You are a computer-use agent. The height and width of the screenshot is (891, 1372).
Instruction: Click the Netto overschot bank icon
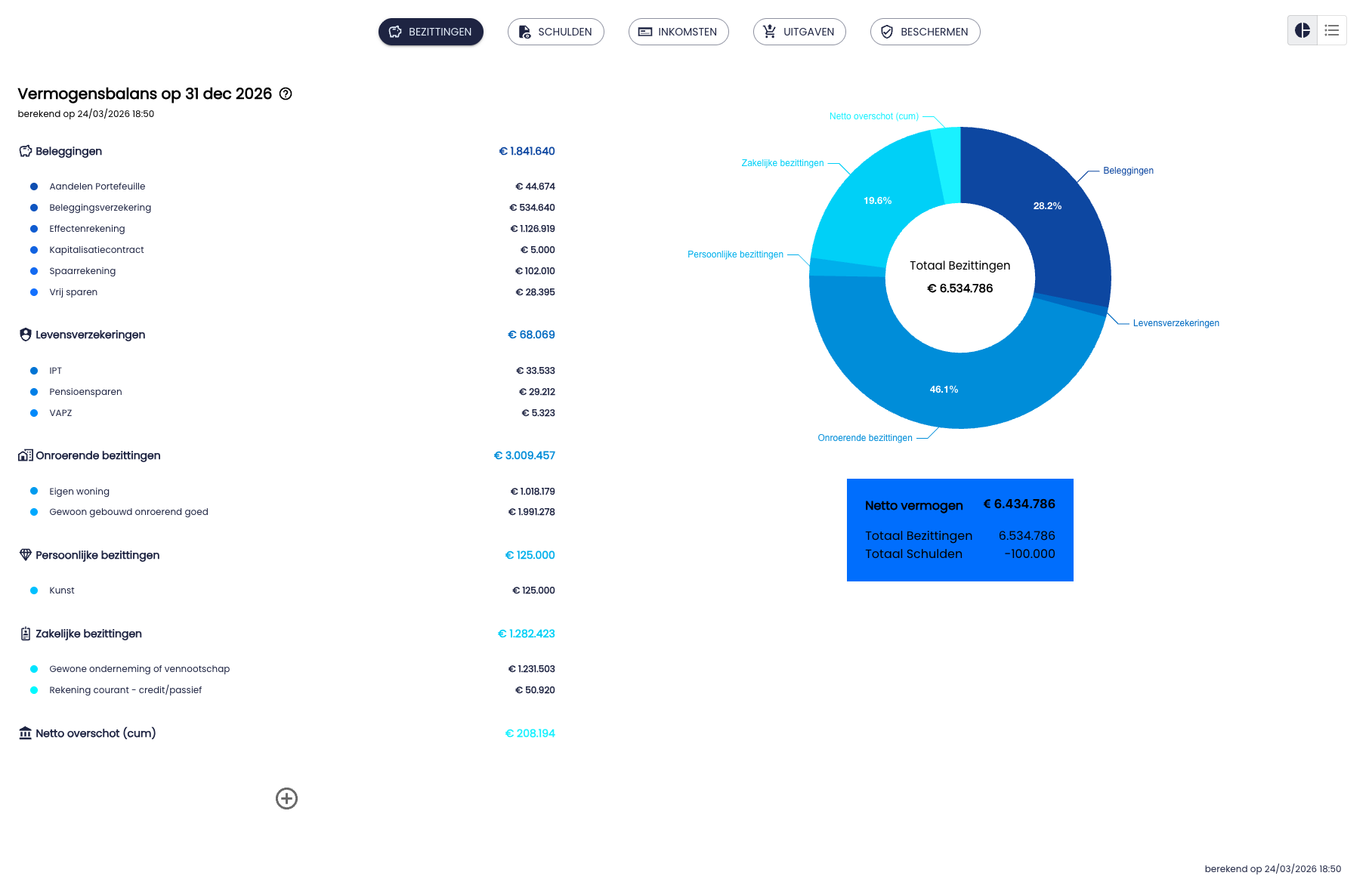tap(26, 733)
